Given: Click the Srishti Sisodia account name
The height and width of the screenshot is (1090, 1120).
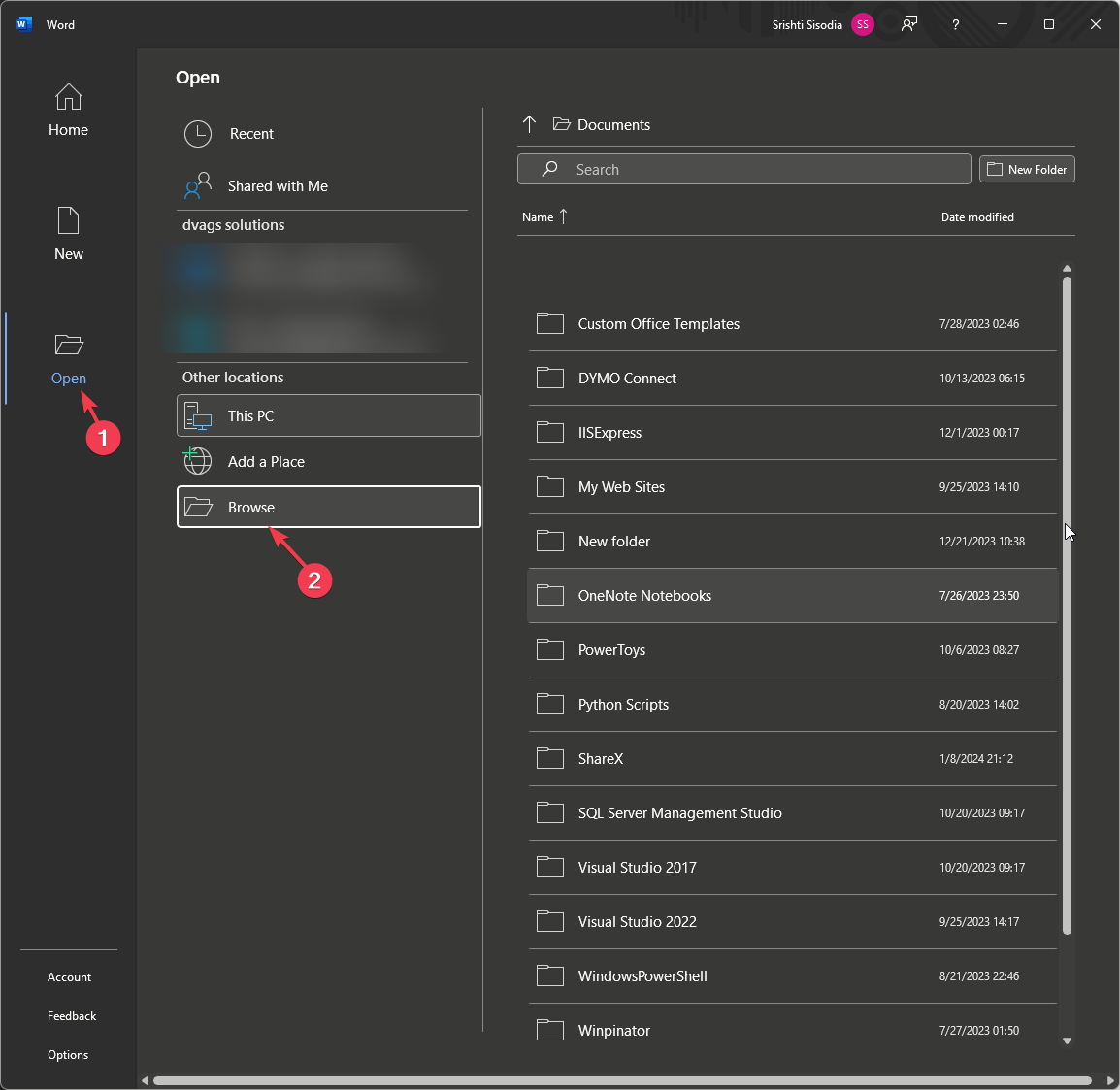Looking at the screenshot, I should 807,25.
